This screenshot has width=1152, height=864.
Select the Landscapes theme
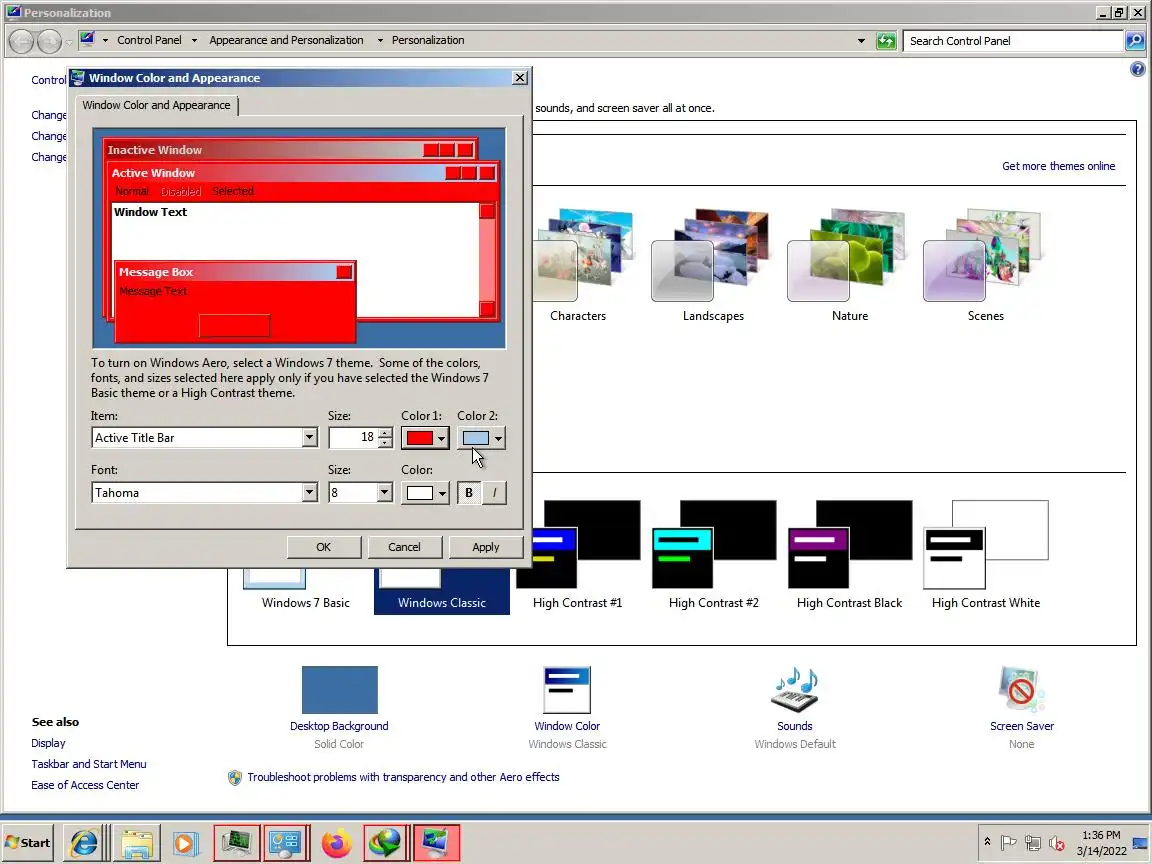coord(713,265)
